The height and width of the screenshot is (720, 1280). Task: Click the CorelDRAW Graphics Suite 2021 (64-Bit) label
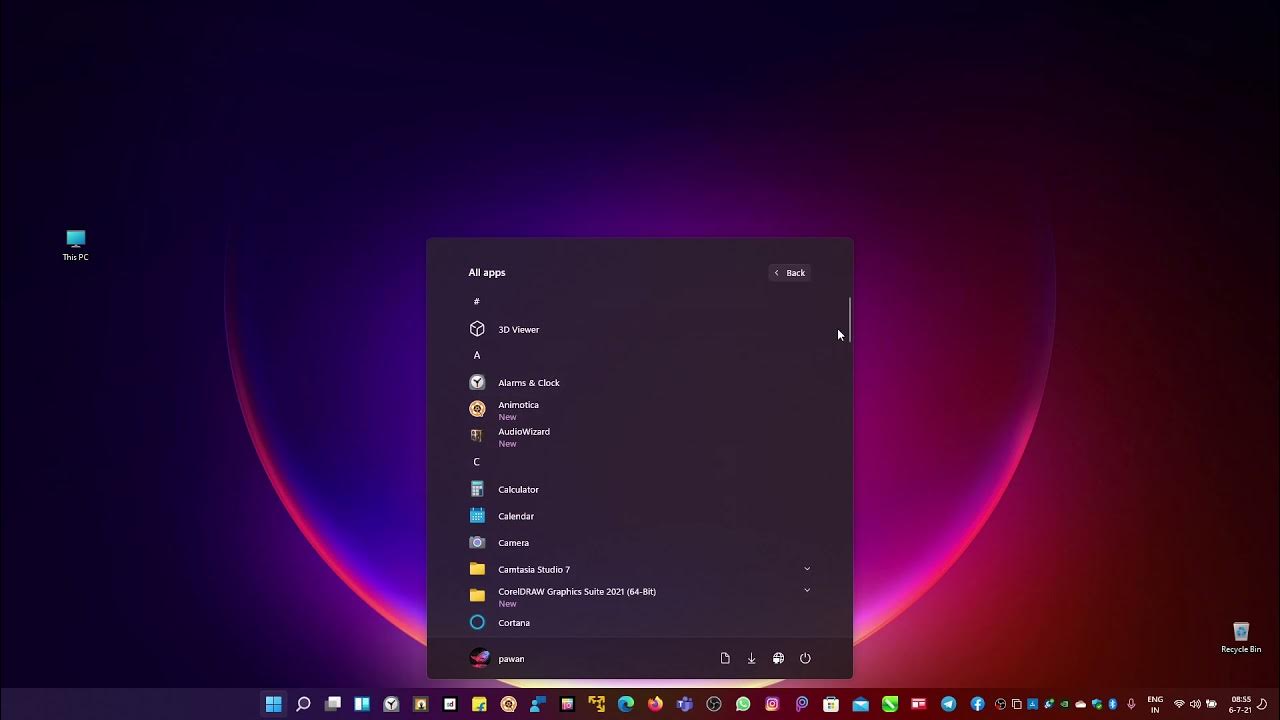click(x=577, y=591)
